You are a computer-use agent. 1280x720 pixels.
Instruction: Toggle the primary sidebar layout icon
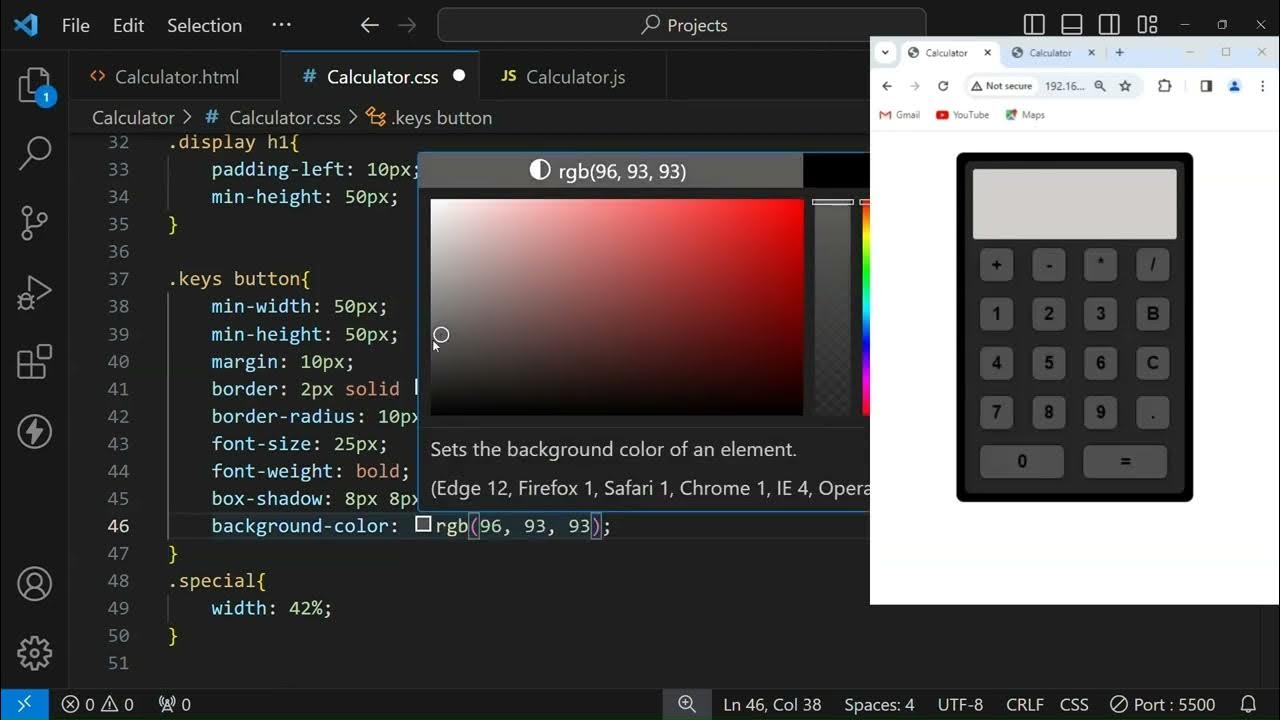tap(1034, 25)
